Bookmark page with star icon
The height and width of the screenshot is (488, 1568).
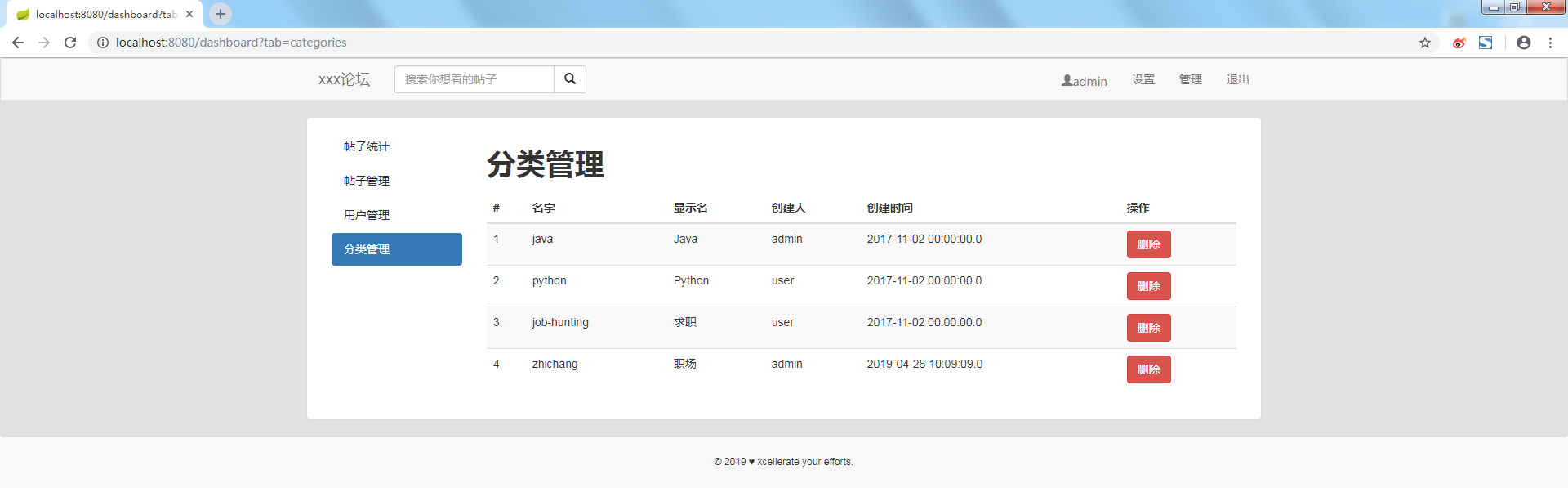tap(1425, 43)
